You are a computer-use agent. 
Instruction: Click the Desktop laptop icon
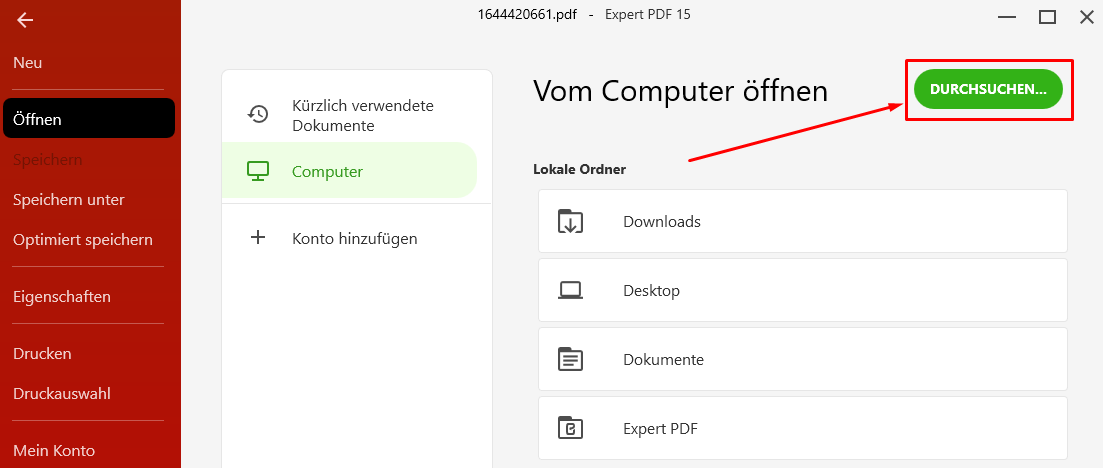pyautogui.click(x=570, y=290)
